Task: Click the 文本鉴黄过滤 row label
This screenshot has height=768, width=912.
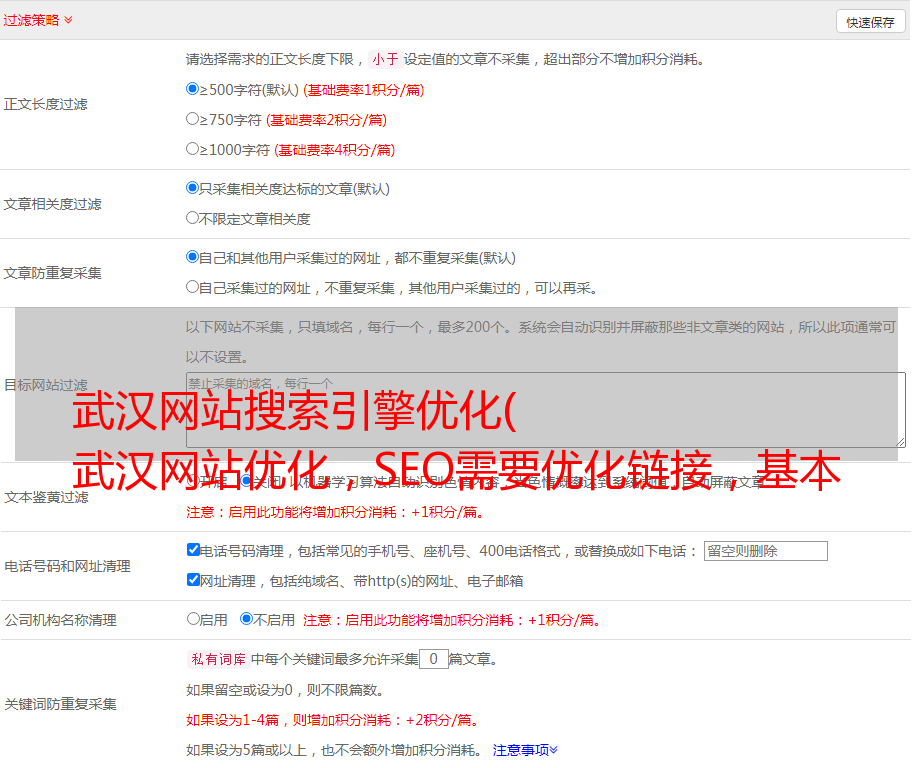Action: click(x=47, y=497)
